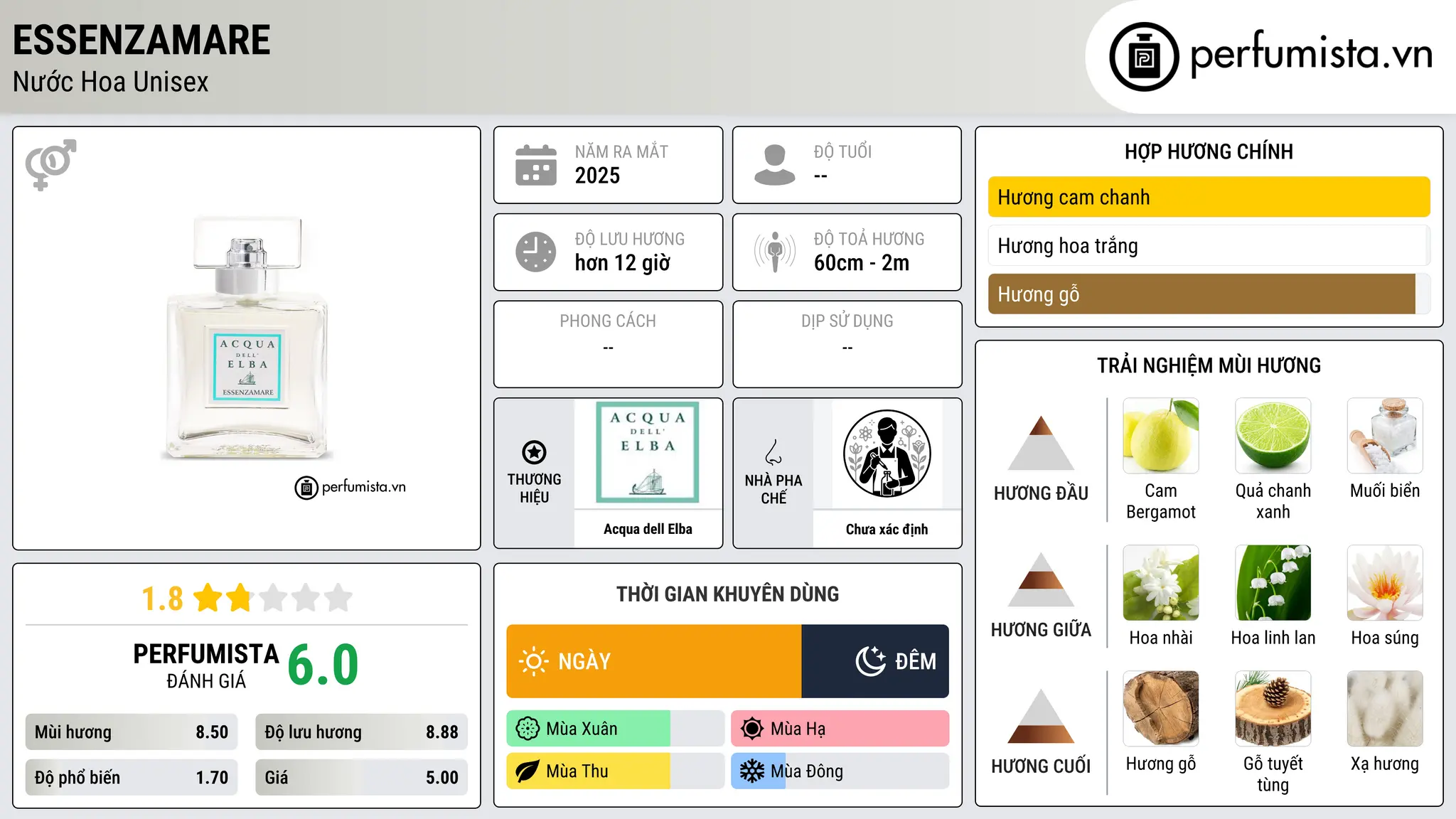Select the Quả chanh xanh lime image

coord(1273,436)
